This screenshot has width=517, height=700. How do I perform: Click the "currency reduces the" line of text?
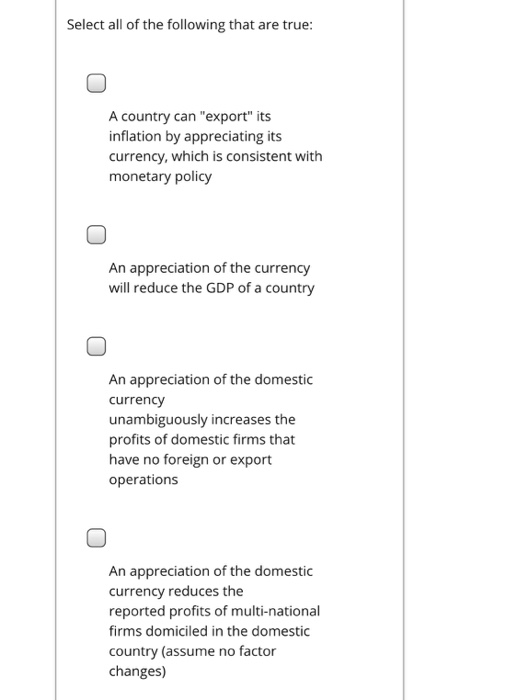coord(176,591)
